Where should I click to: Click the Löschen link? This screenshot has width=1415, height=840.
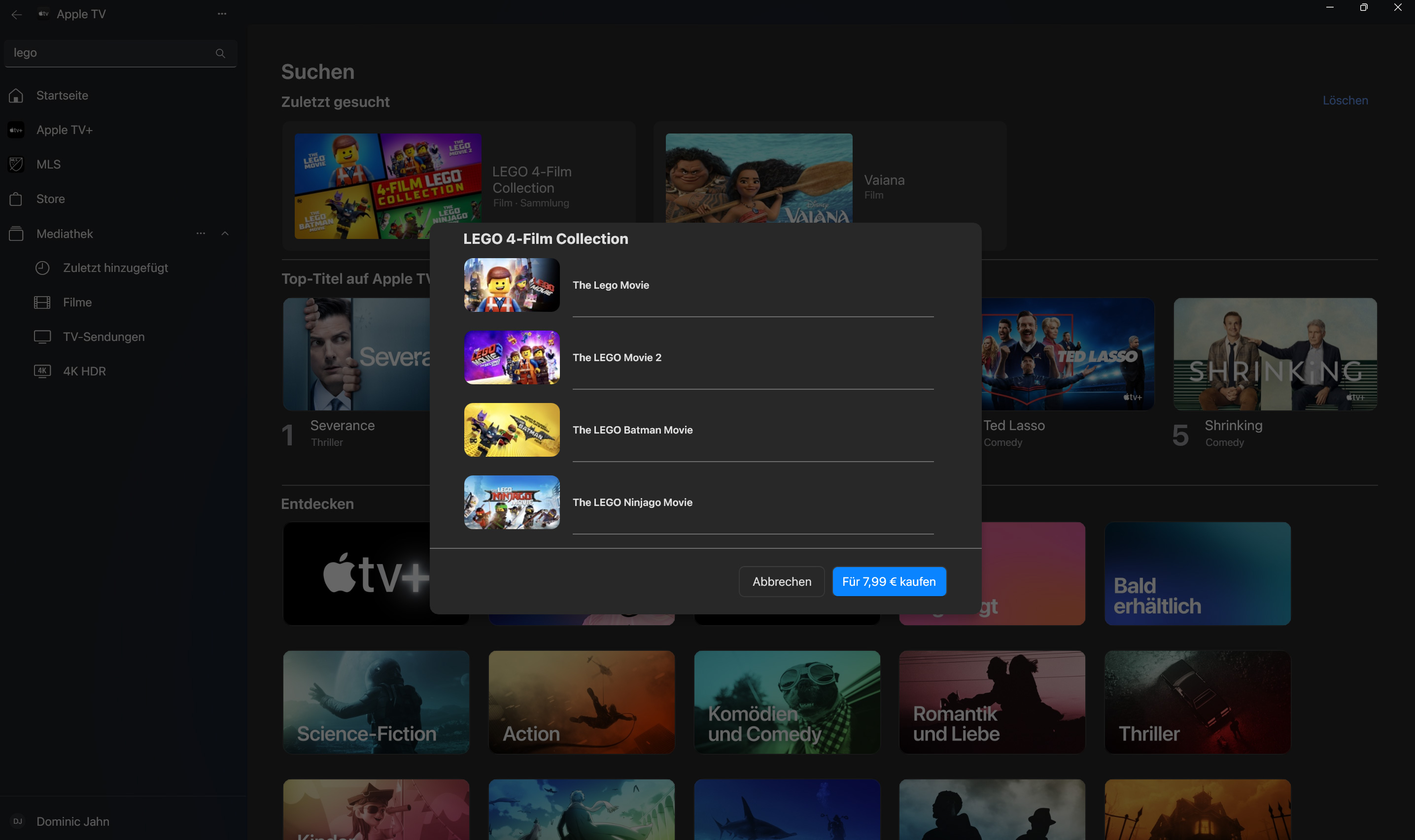(x=1345, y=101)
